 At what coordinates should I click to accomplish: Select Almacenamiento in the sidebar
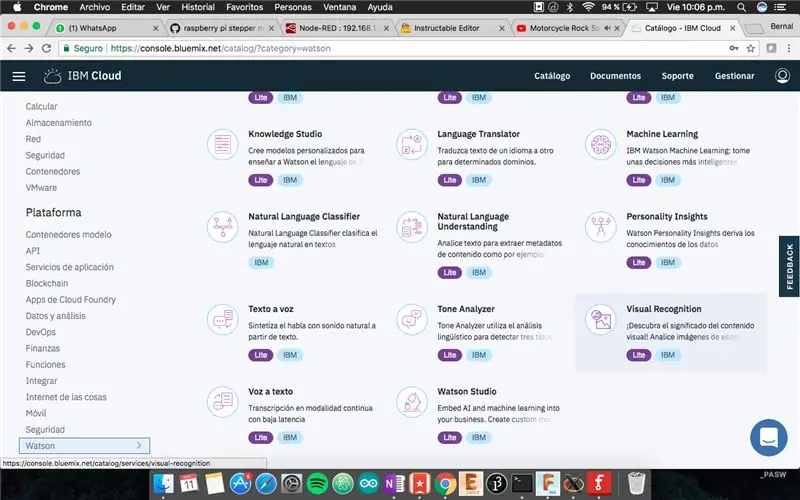click(59, 122)
